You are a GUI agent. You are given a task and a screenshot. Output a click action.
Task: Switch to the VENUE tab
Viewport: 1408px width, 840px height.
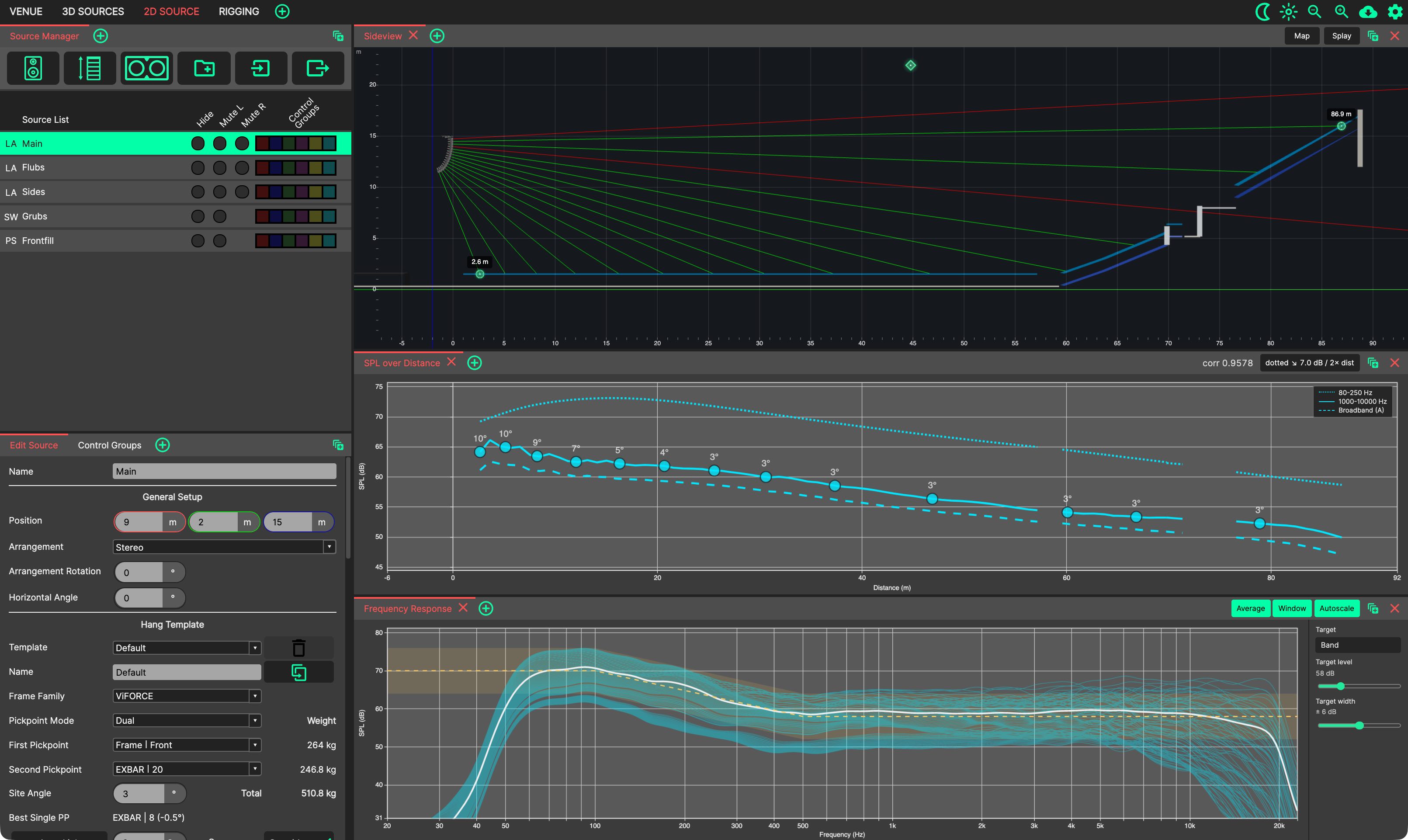[26, 11]
